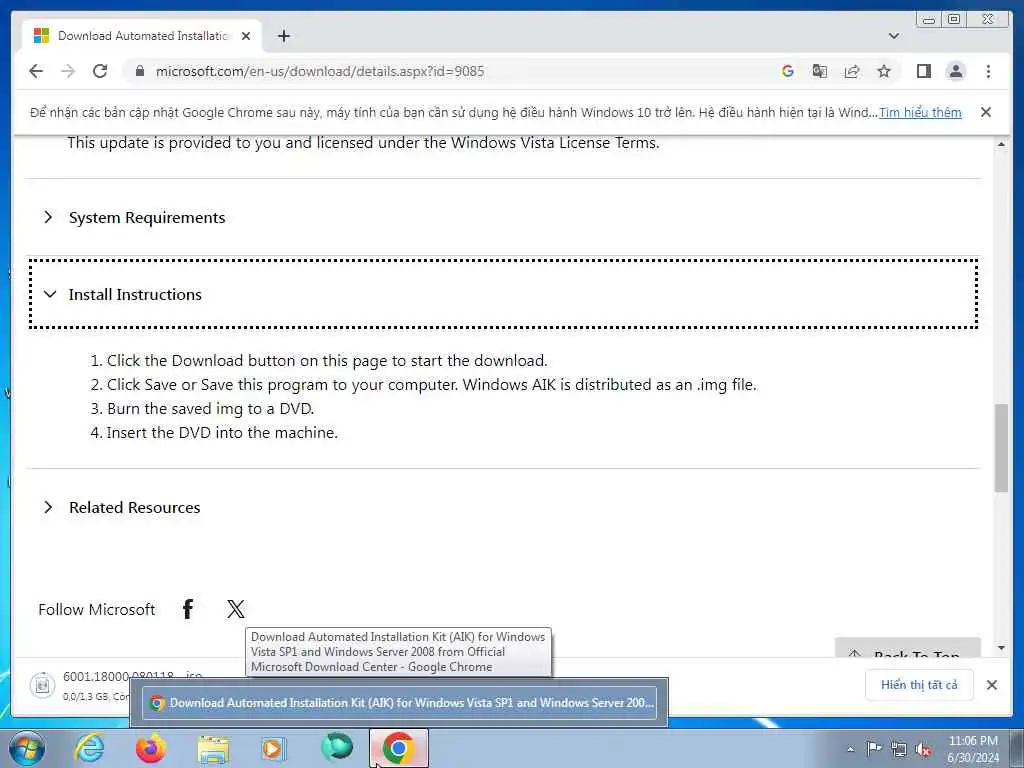The width and height of the screenshot is (1024, 768).
Task: Open the translate page icon
Action: (820, 71)
